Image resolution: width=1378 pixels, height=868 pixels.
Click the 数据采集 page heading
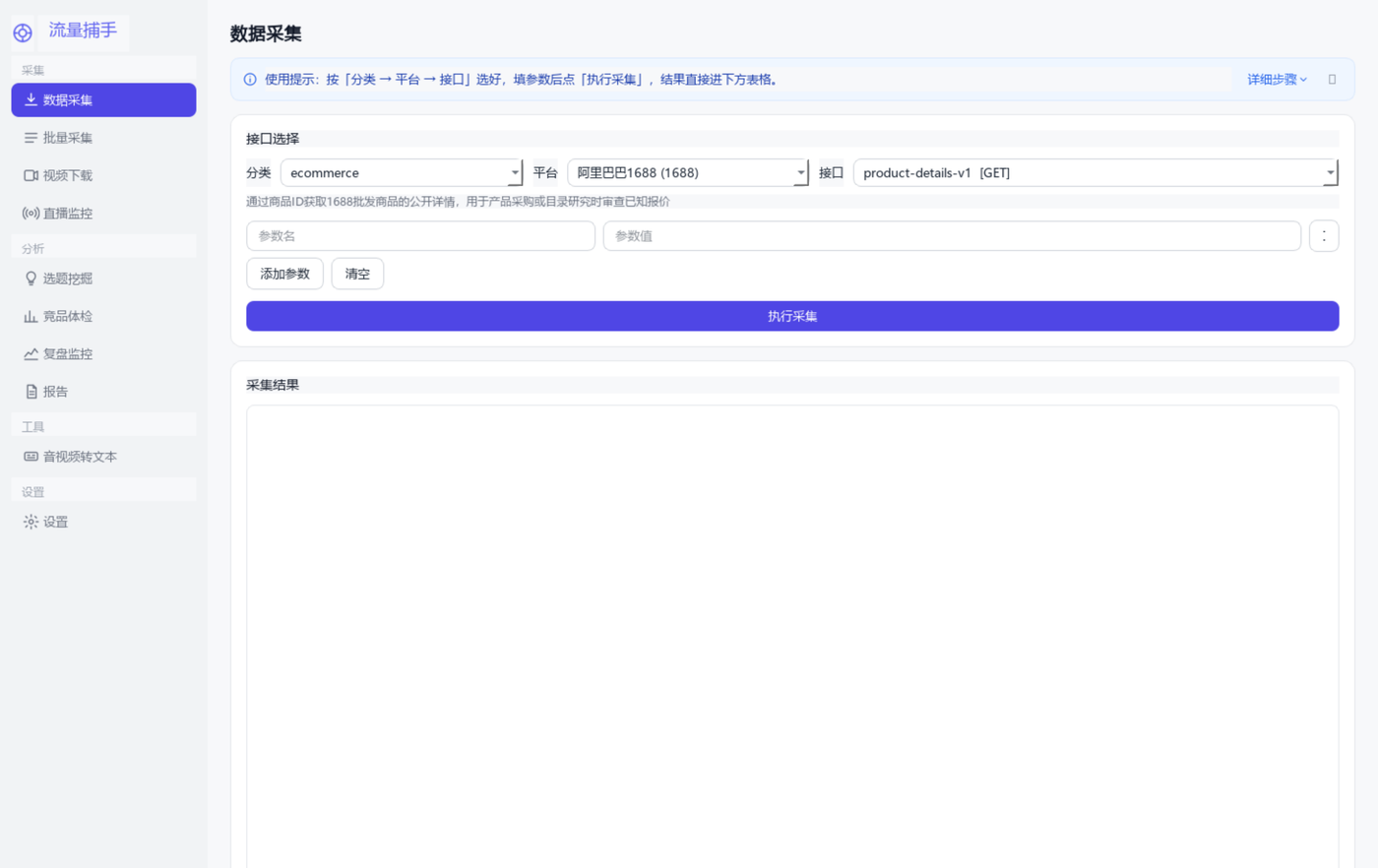click(x=266, y=33)
